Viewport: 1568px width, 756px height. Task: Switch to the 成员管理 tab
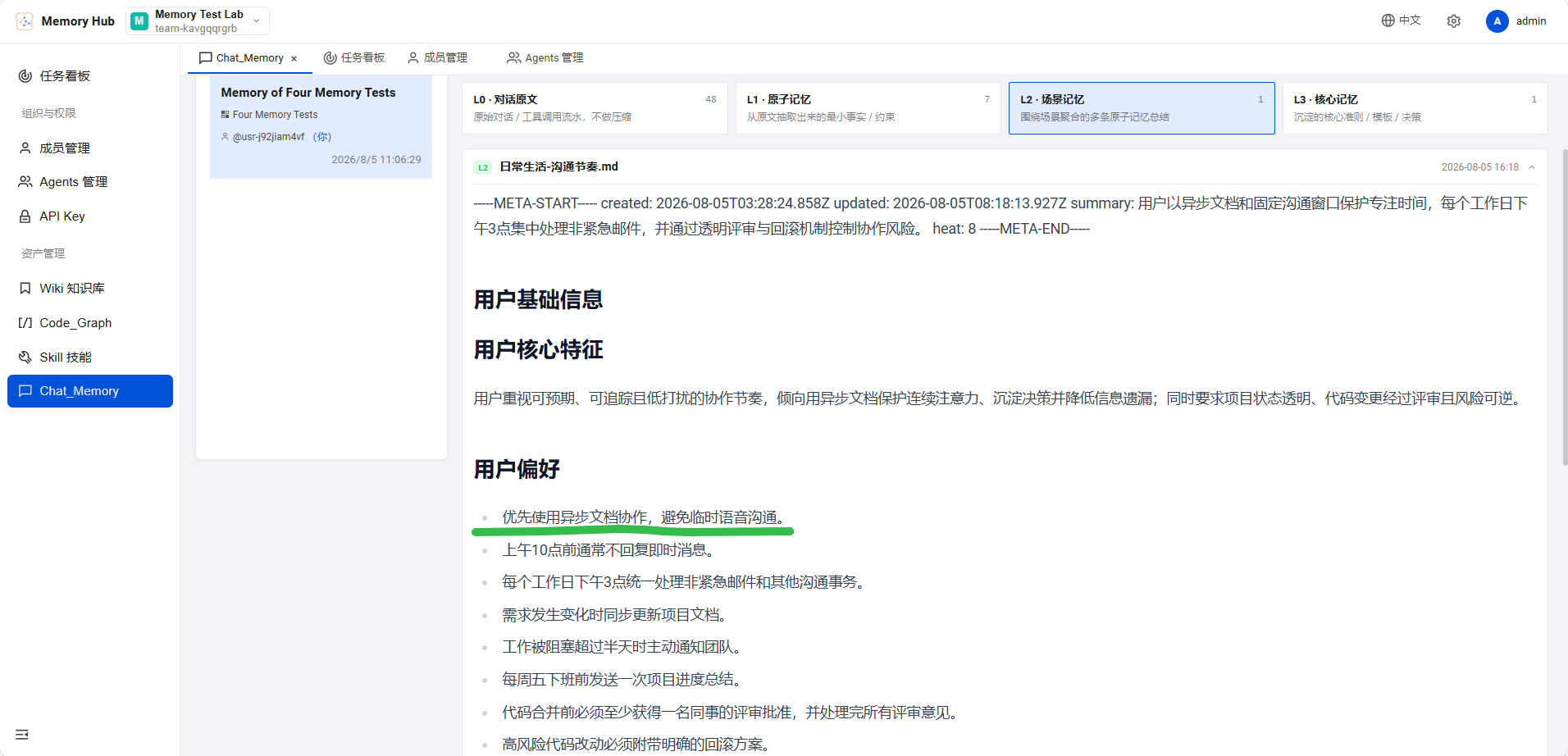coord(437,58)
